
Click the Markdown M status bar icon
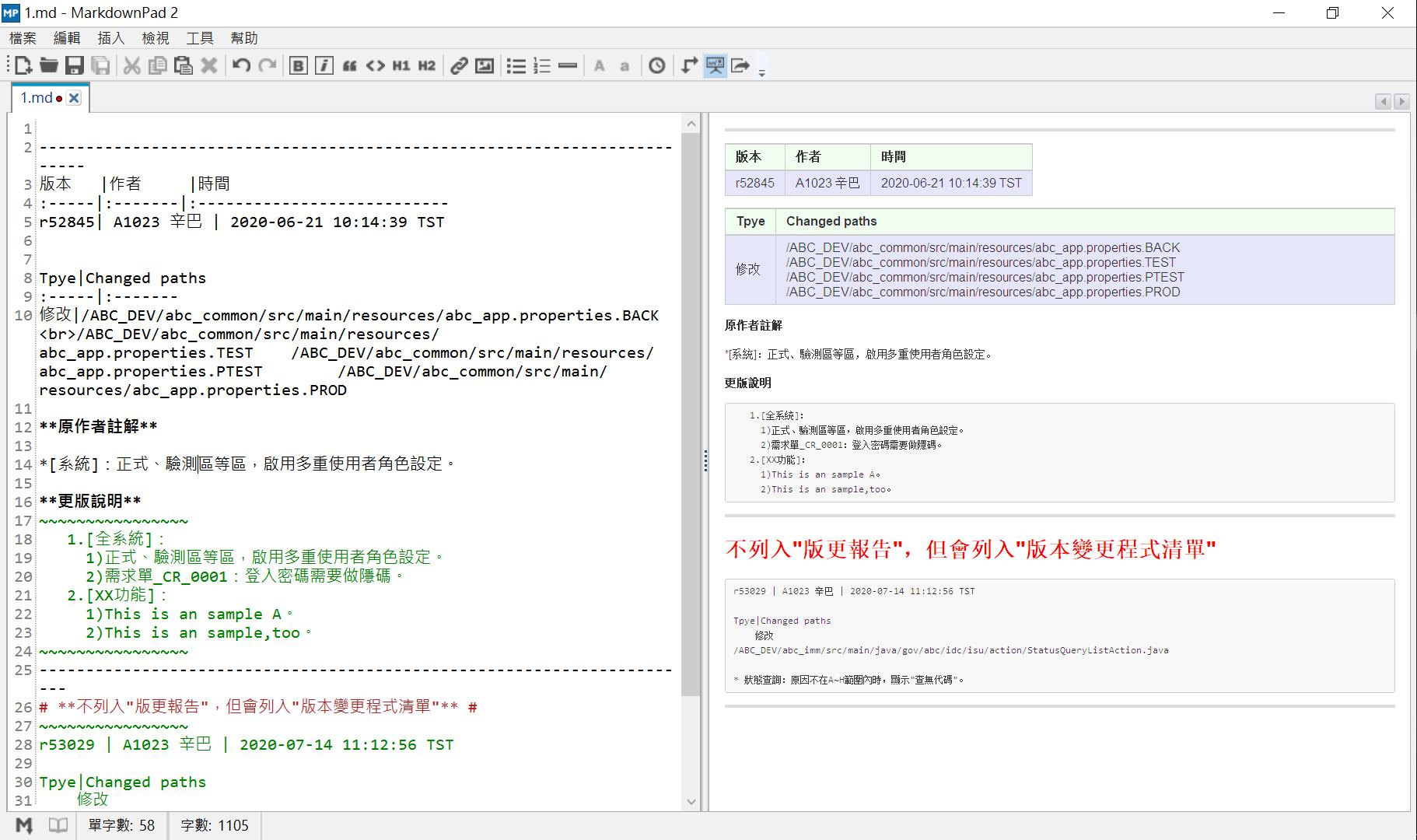24,825
